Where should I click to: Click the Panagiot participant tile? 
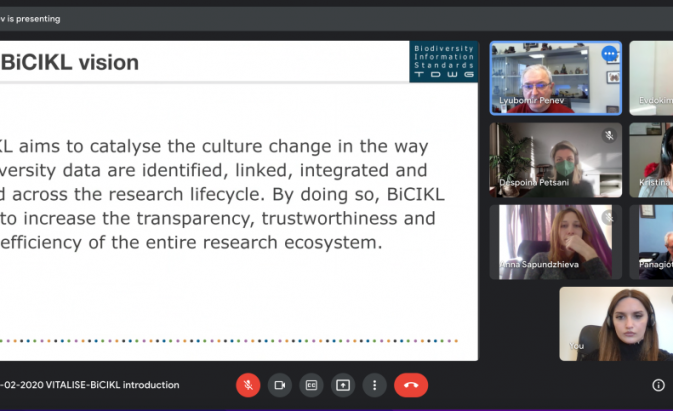[651, 242]
